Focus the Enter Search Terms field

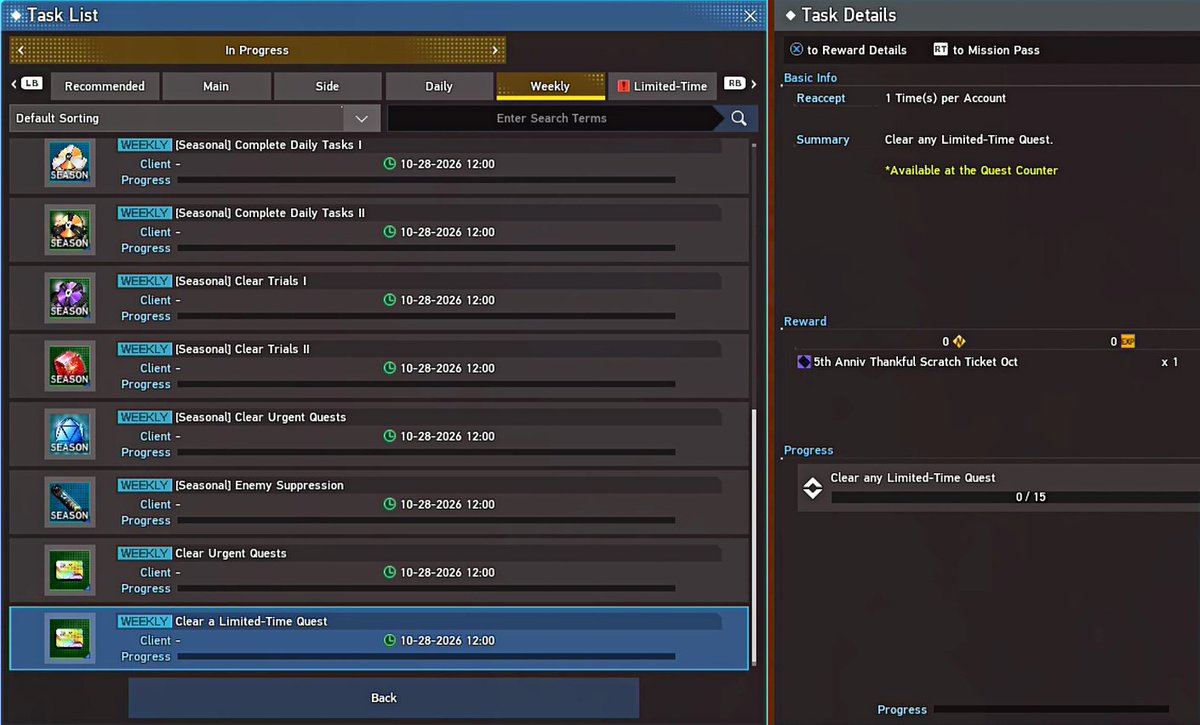tap(552, 118)
